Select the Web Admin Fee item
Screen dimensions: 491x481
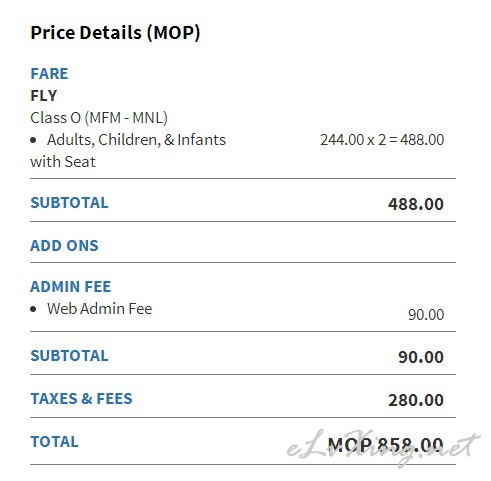(x=99, y=309)
